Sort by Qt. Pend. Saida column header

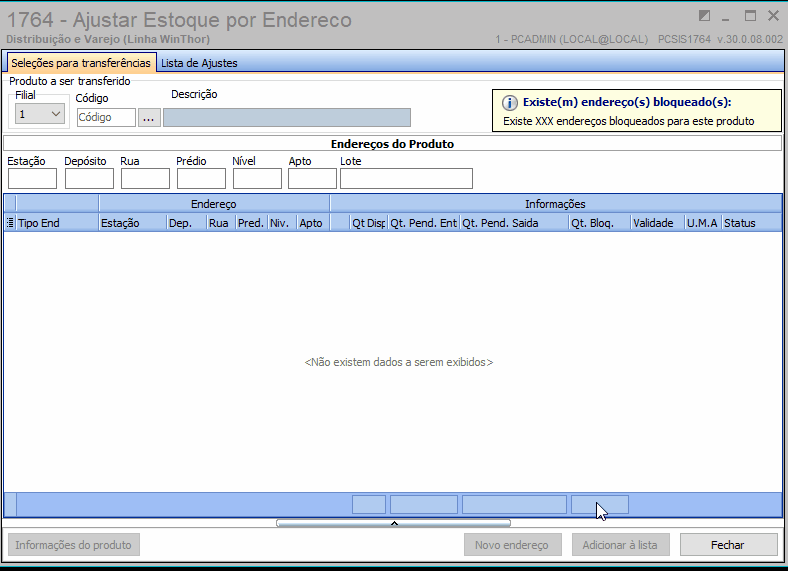click(514, 223)
